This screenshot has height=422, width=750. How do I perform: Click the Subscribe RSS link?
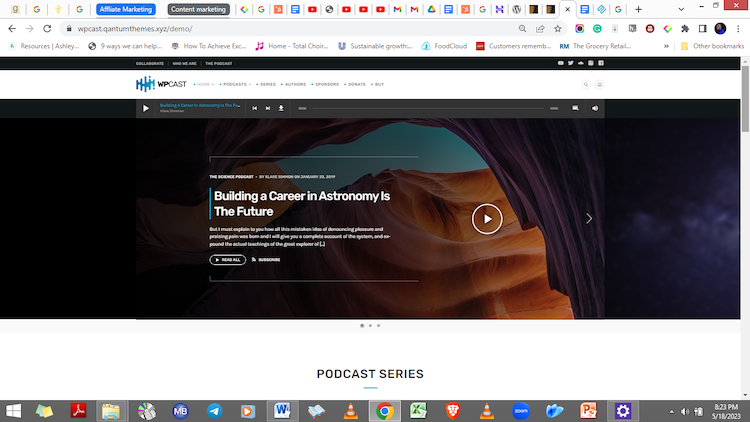pyautogui.click(x=266, y=260)
